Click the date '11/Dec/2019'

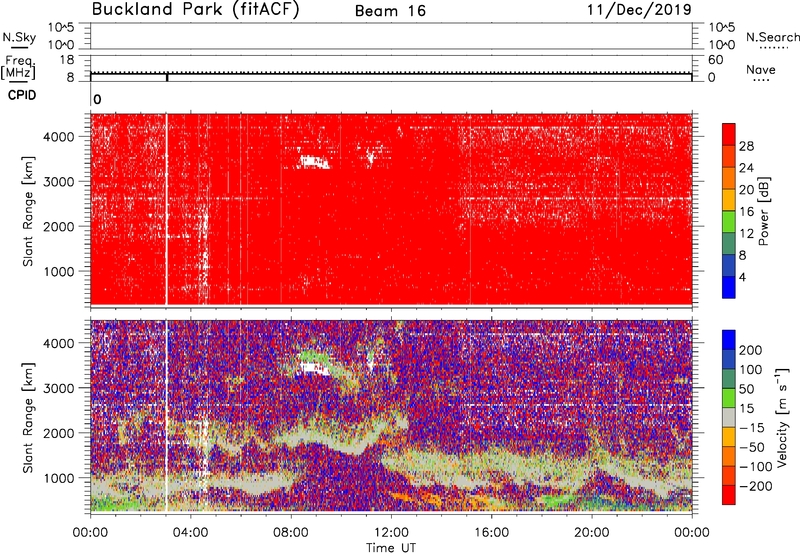(x=640, y=10)
